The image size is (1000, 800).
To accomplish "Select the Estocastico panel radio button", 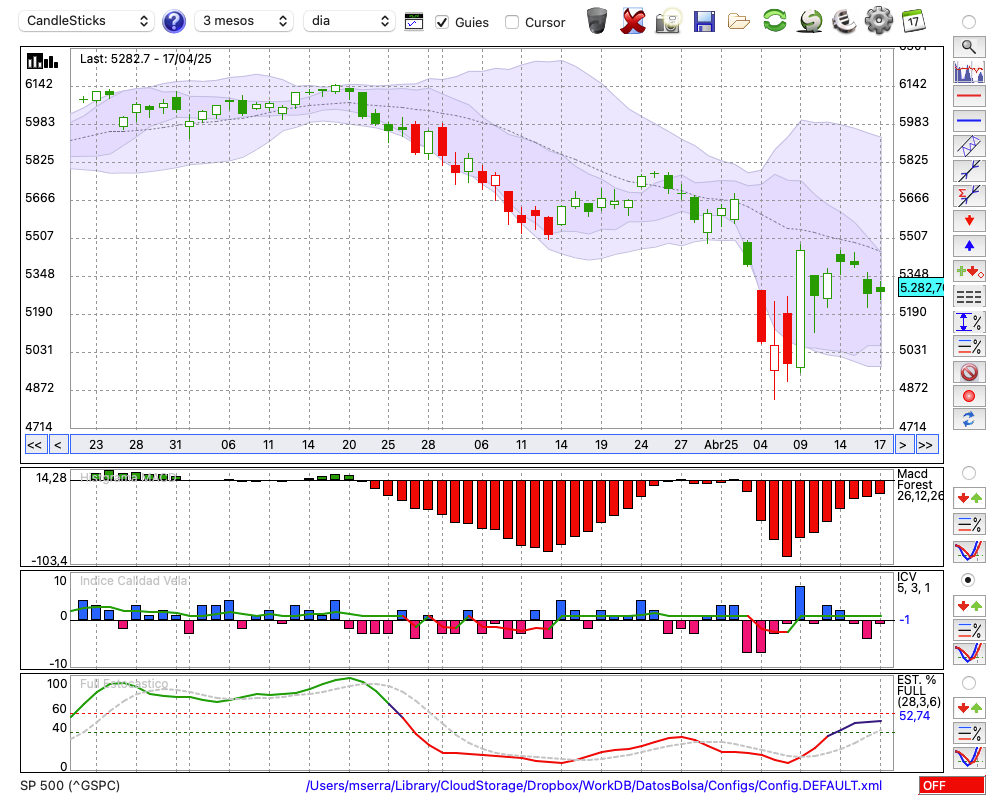I will [x=969, y=683].
